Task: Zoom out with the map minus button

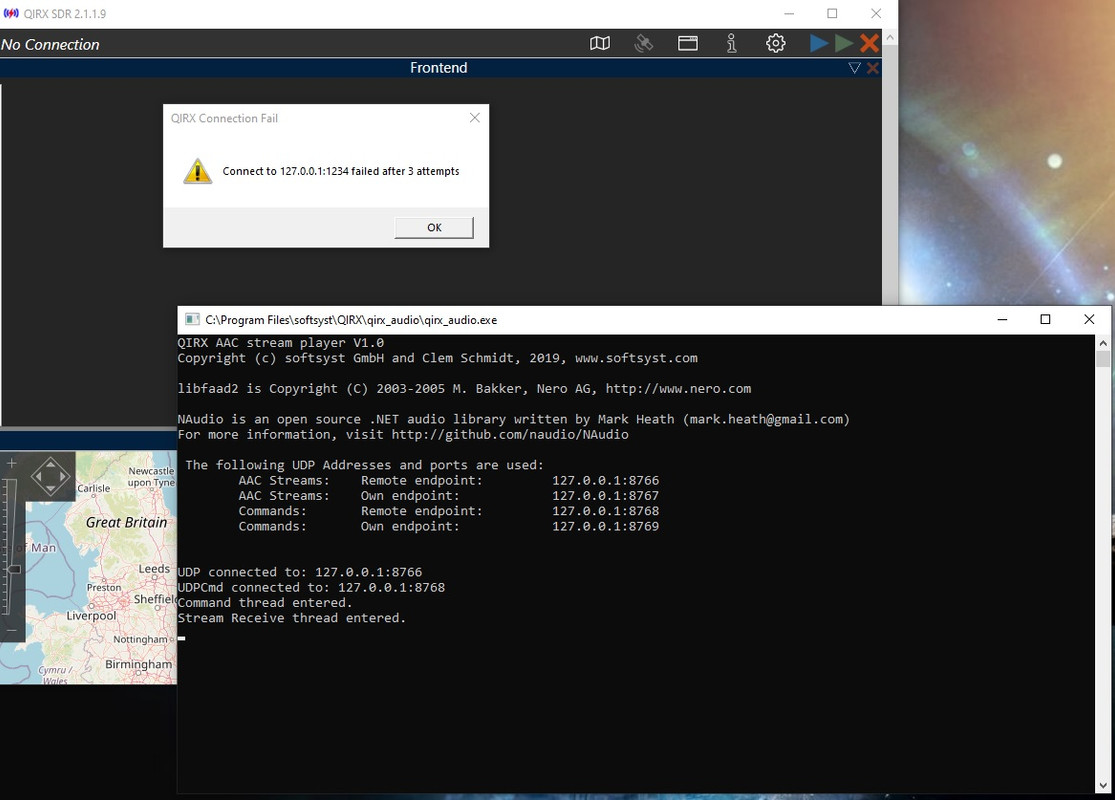Action: point(11,630)
